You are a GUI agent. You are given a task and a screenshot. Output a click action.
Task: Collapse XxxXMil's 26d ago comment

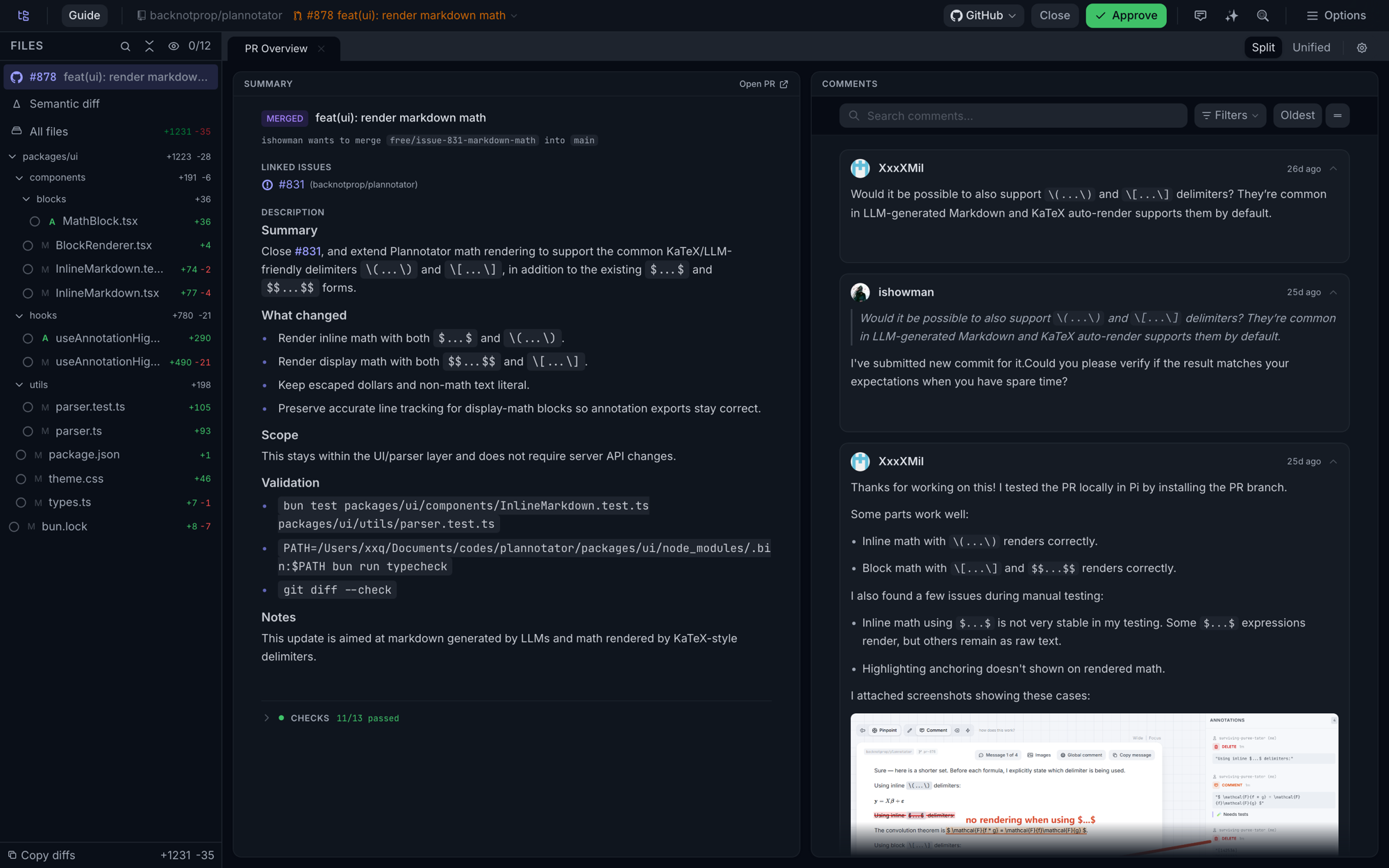point(1333,169)
